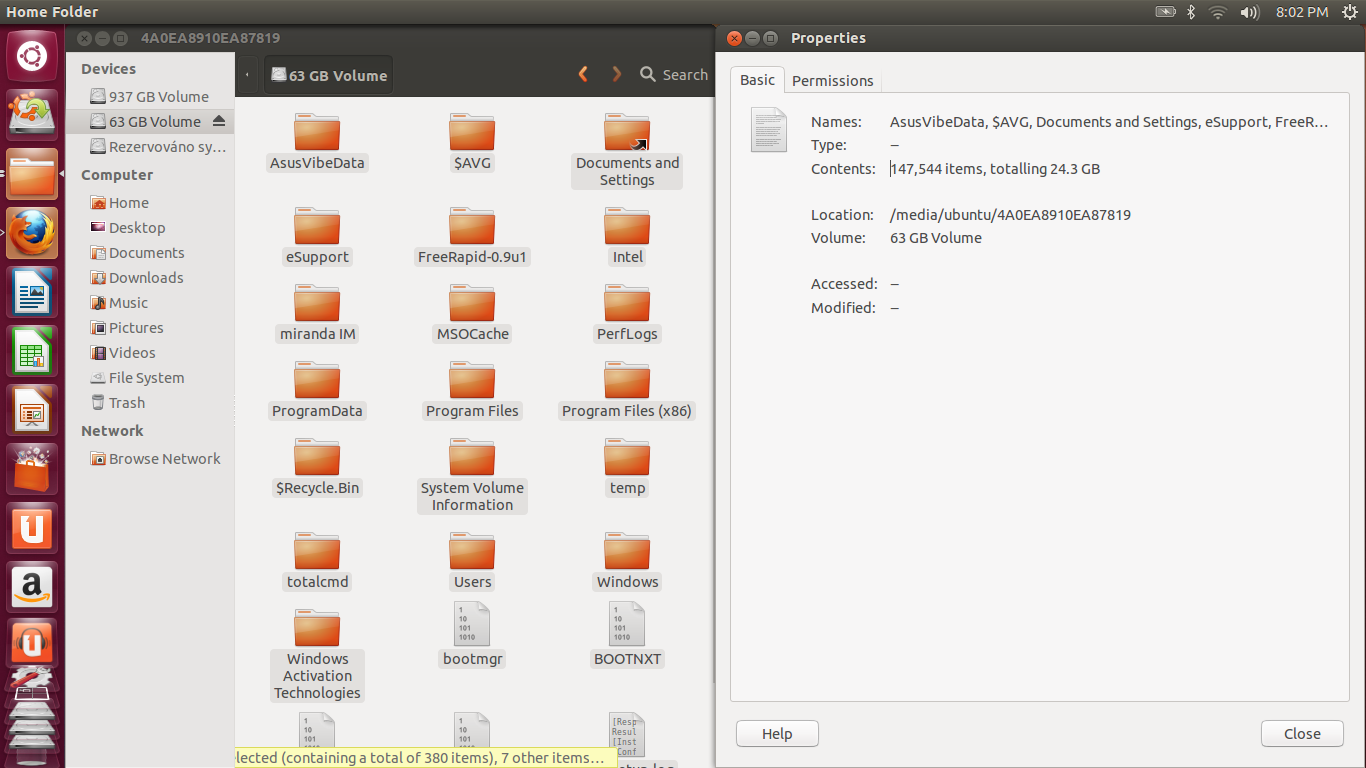
Task: Expand the path bar left arrow
Action: click(x=247, y=75)
